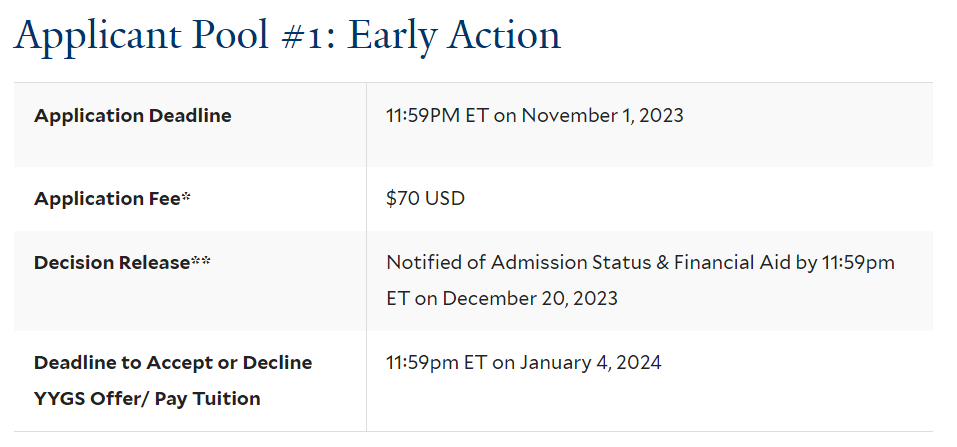957x447 pixels.
Task: Click the '$70 USD' fee value
Action: point(425,198)
